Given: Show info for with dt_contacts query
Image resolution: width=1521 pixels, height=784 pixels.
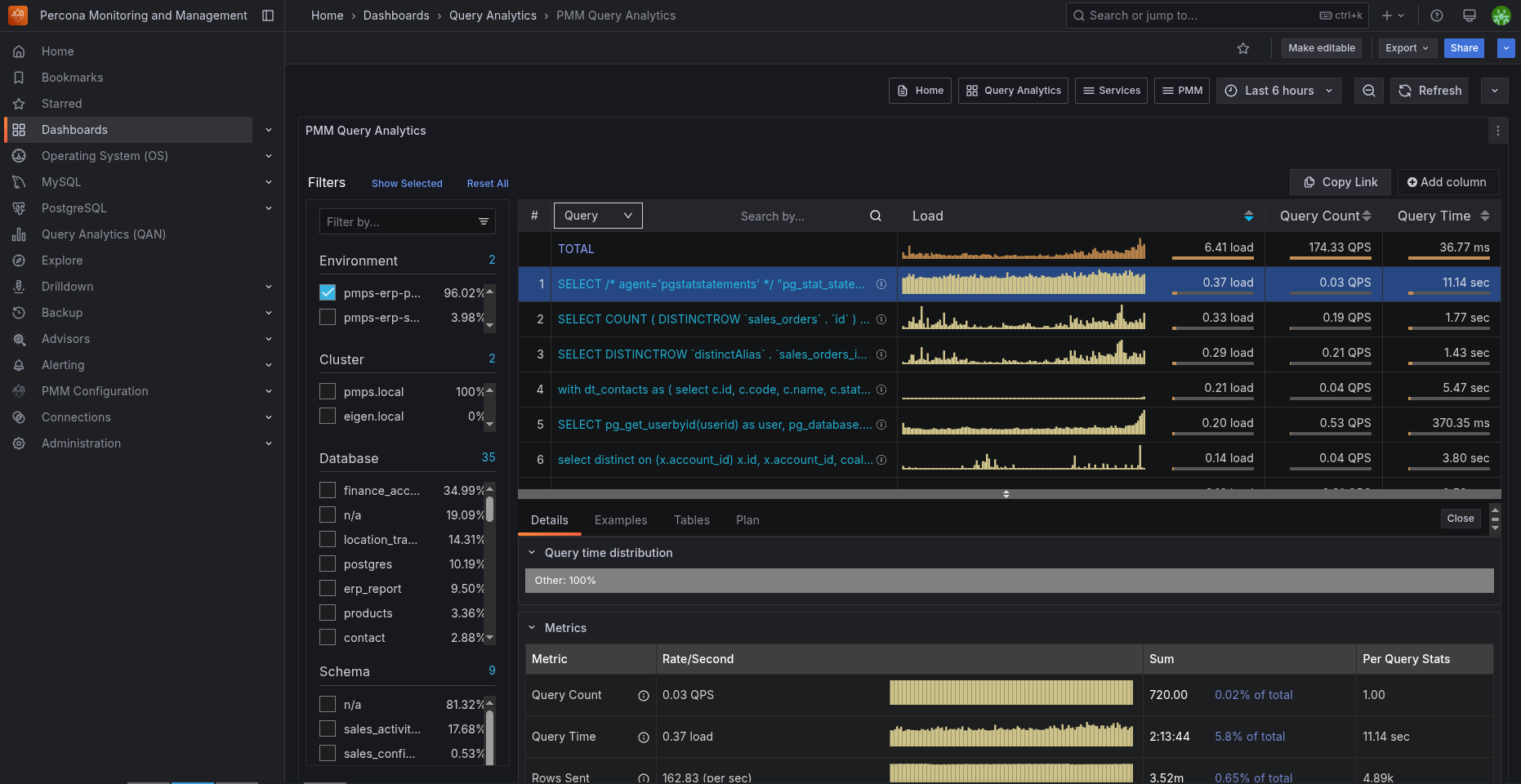Looking at the screenshot, I should [881, 390].
